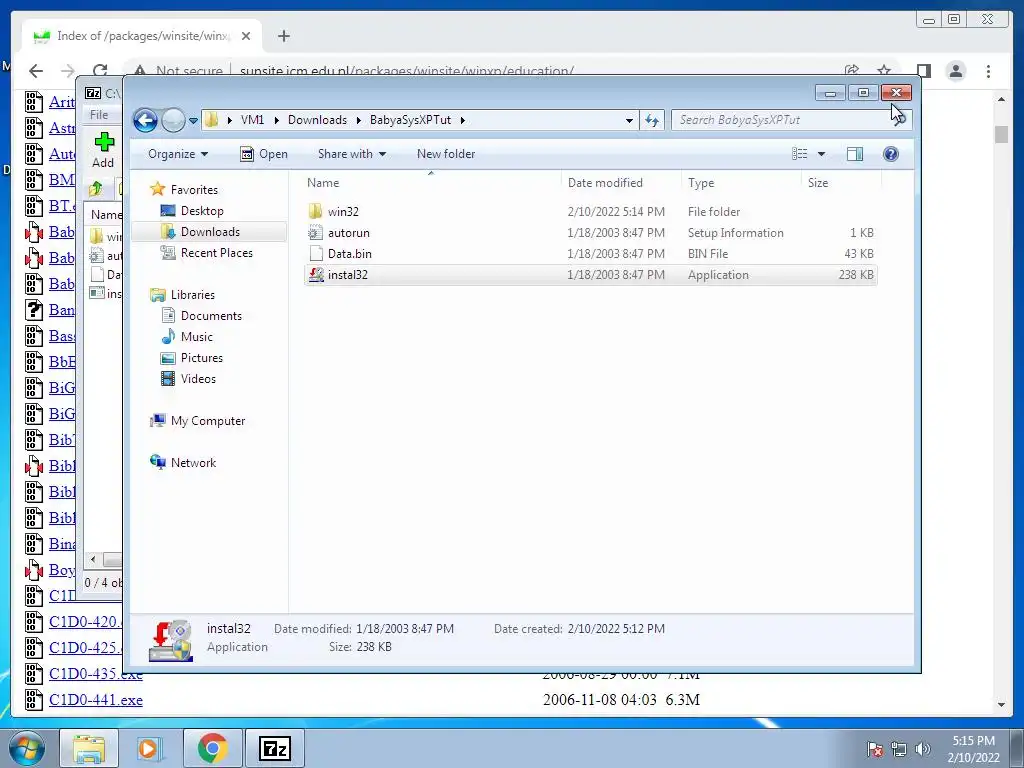Image resolution: width=1024 pixels, height=768 pixels.
Task: Click BabyaSysXPTut breadcrumb segment
Action: [410, 120]
